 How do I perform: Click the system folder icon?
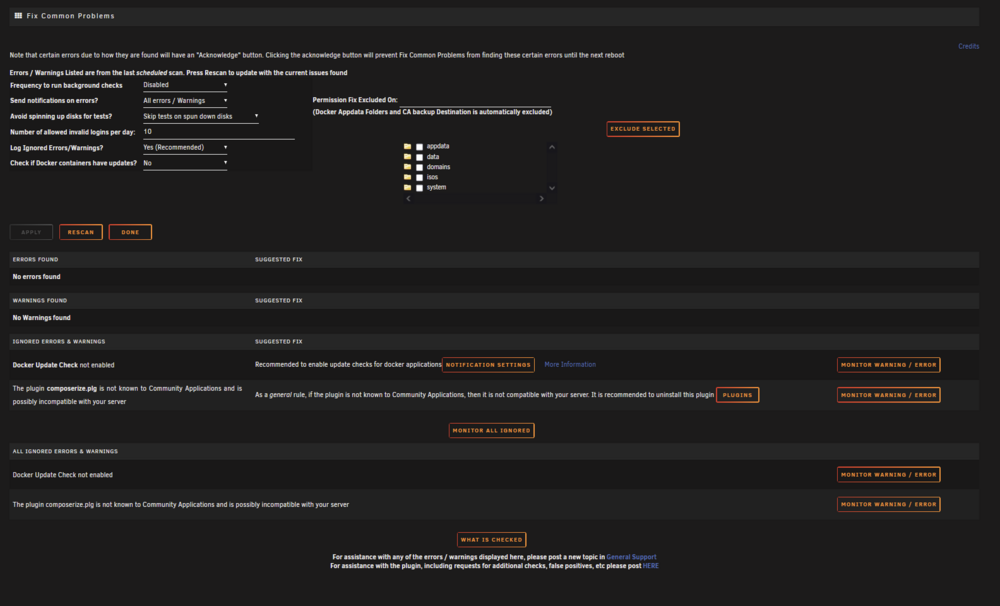tap(408, 187)
